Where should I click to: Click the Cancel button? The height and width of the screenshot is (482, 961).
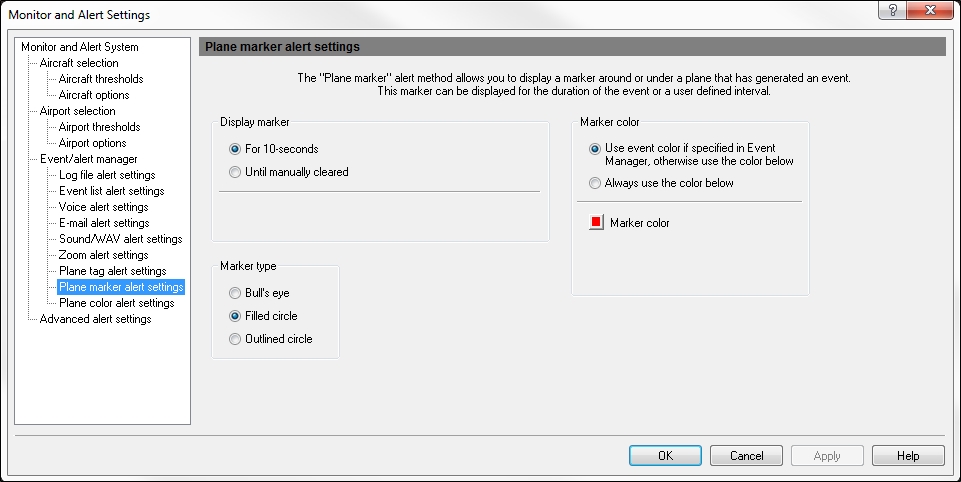(x=746, y=456)
